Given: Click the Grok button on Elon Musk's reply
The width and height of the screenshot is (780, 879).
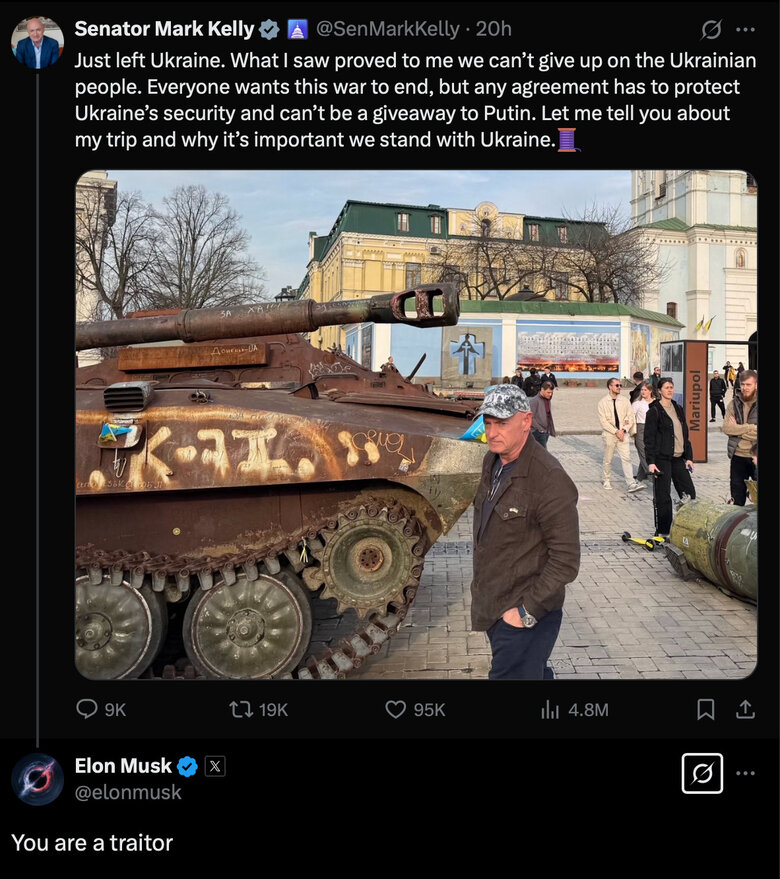Looking at the screenshot, I should [702, 773].
